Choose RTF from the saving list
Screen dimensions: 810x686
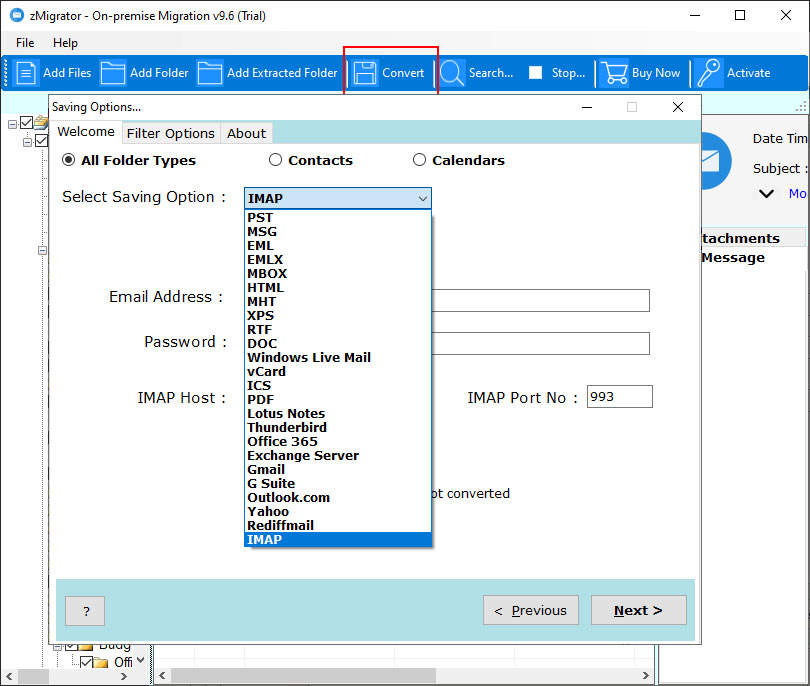point(338,330)
